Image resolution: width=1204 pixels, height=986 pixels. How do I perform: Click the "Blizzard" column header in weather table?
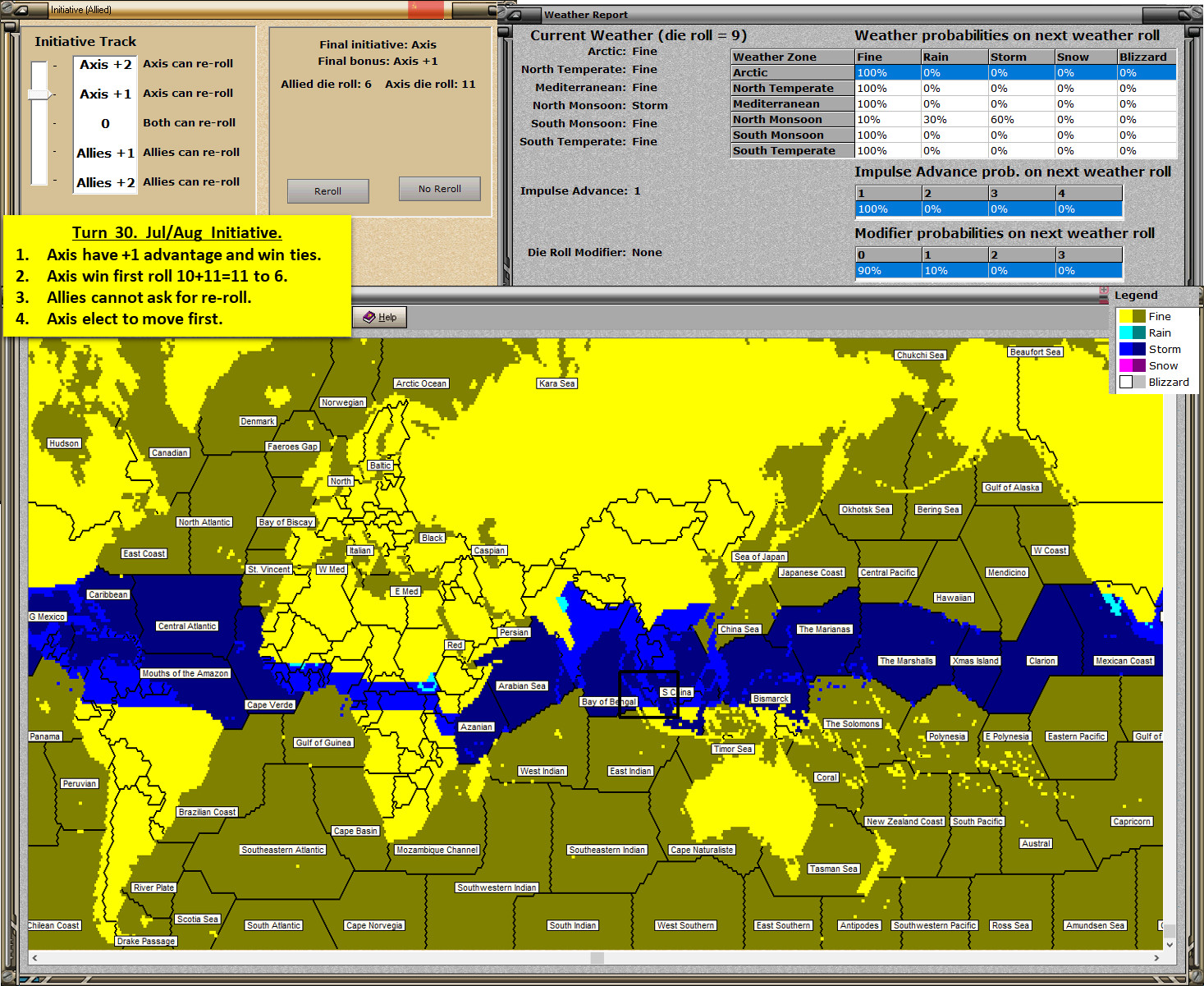click(x=1147, y=57)
